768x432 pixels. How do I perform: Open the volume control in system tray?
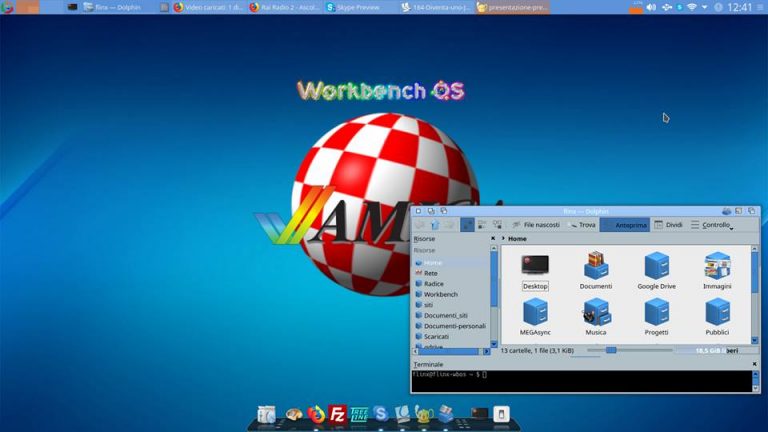(x=651, y=7)
